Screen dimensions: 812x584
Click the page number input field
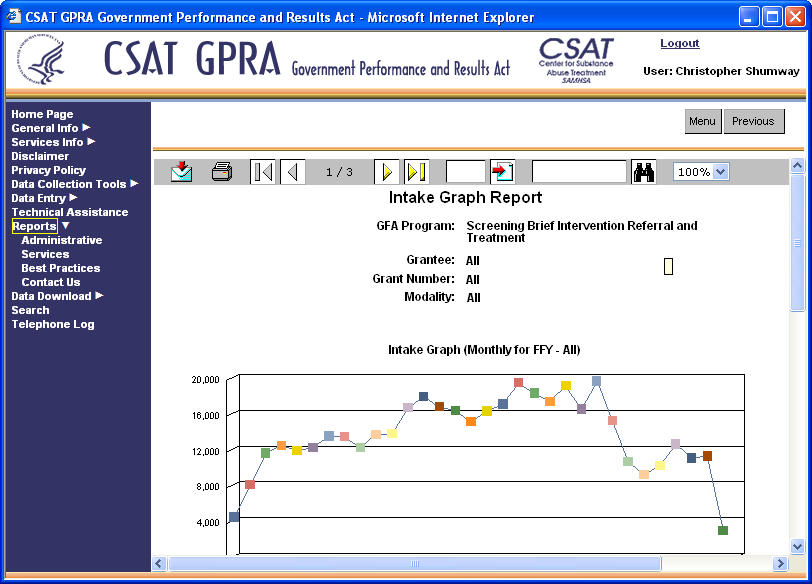(x=465, y=172)
